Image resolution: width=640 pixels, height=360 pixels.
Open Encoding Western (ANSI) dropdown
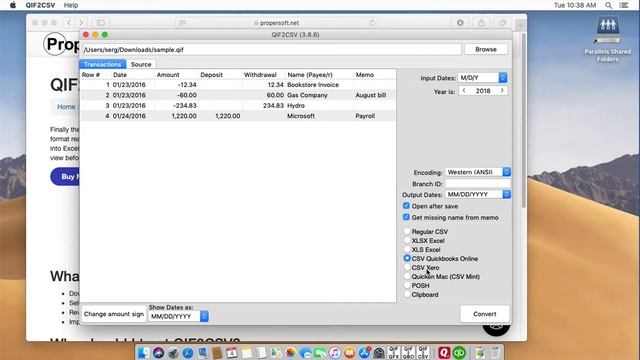coord(478,172)
